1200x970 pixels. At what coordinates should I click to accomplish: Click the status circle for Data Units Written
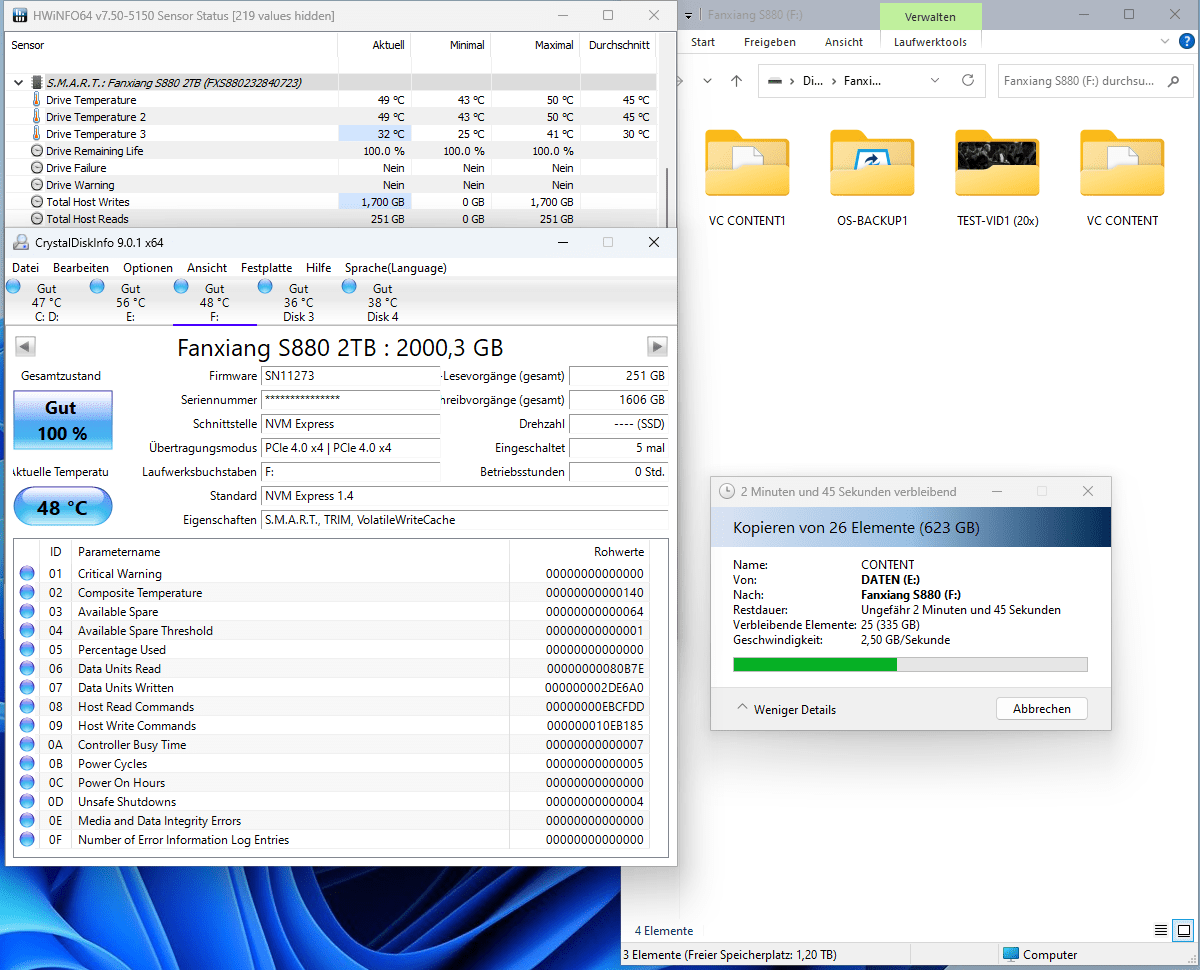(x=26, y=688)
